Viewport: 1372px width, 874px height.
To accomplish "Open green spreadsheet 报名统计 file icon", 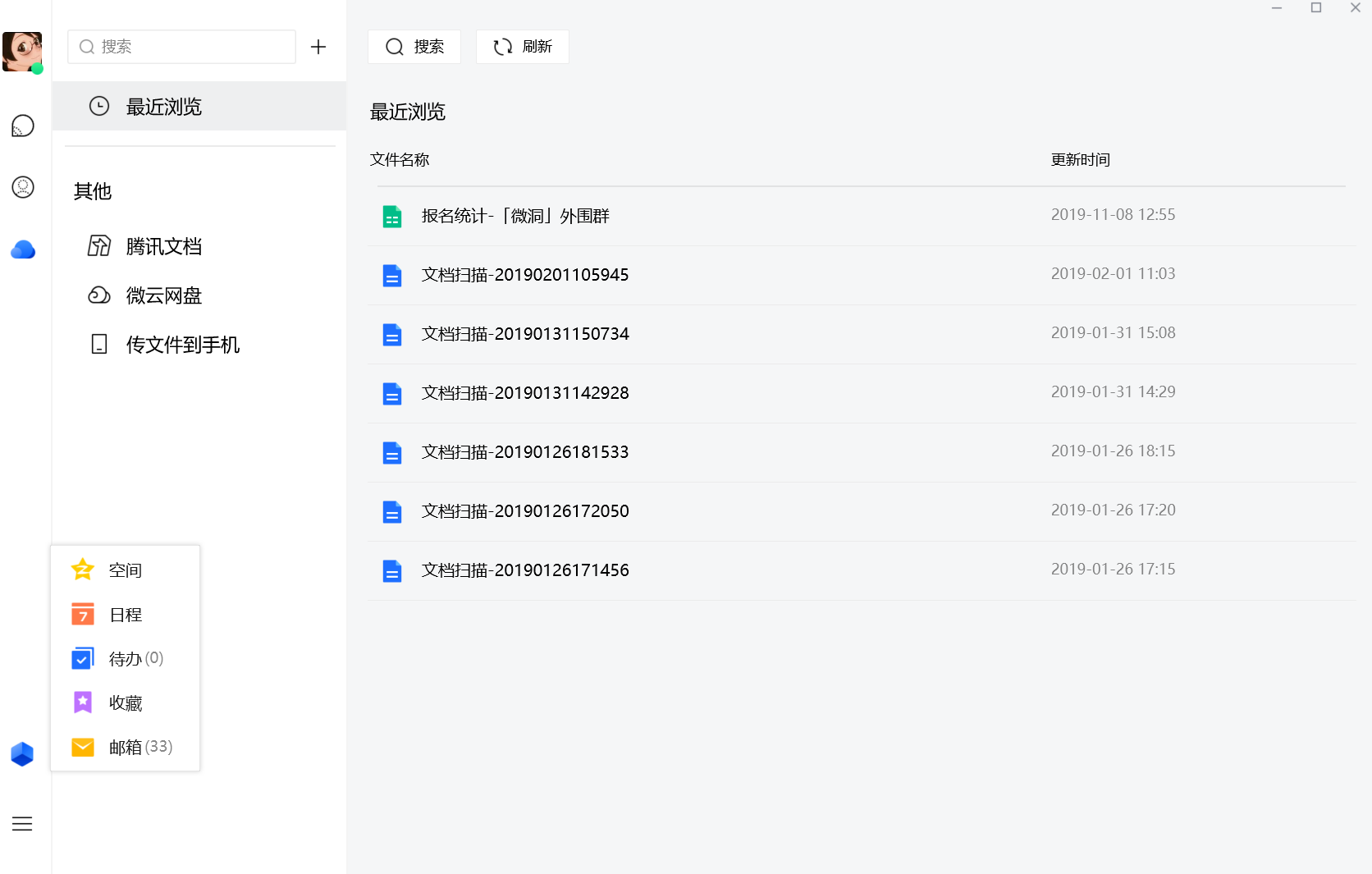I will [392, 217].
